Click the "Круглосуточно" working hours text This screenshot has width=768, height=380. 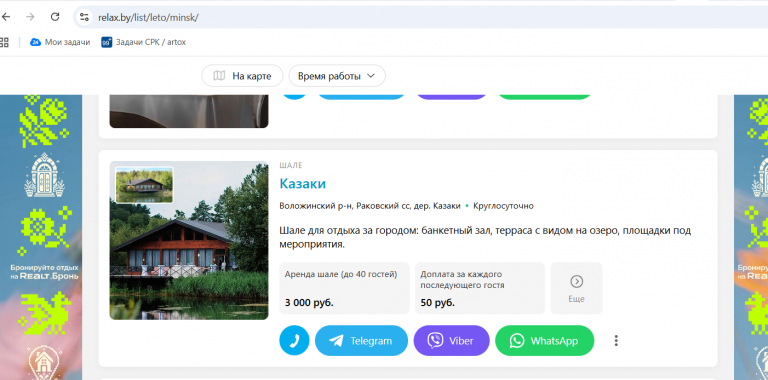point(503,206)
